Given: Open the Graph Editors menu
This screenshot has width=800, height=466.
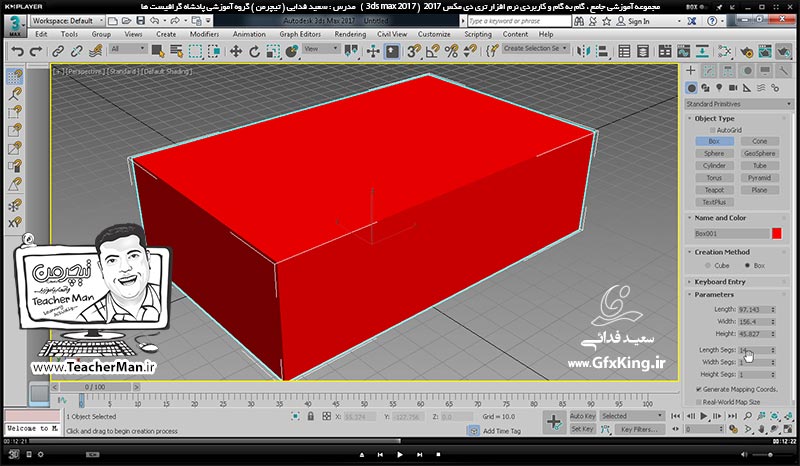Looking at the screenshot, I should point(300,34).
